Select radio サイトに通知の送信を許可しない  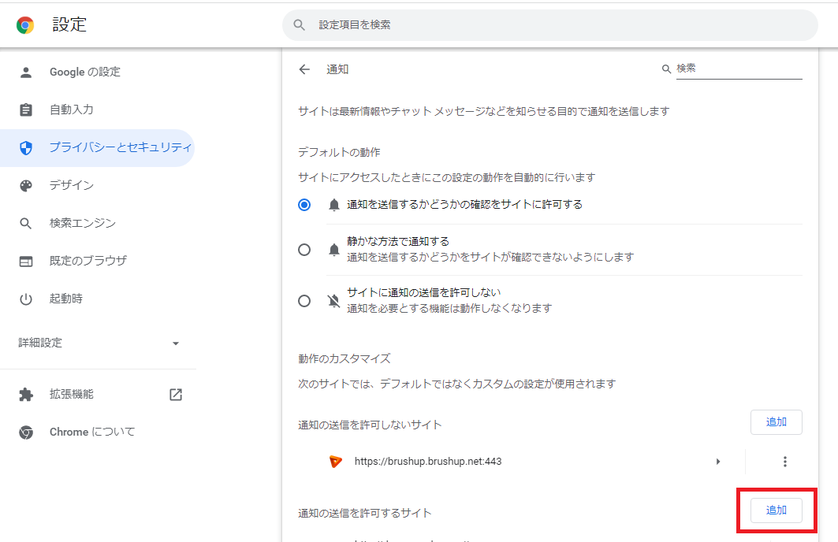tap(304, 301)
